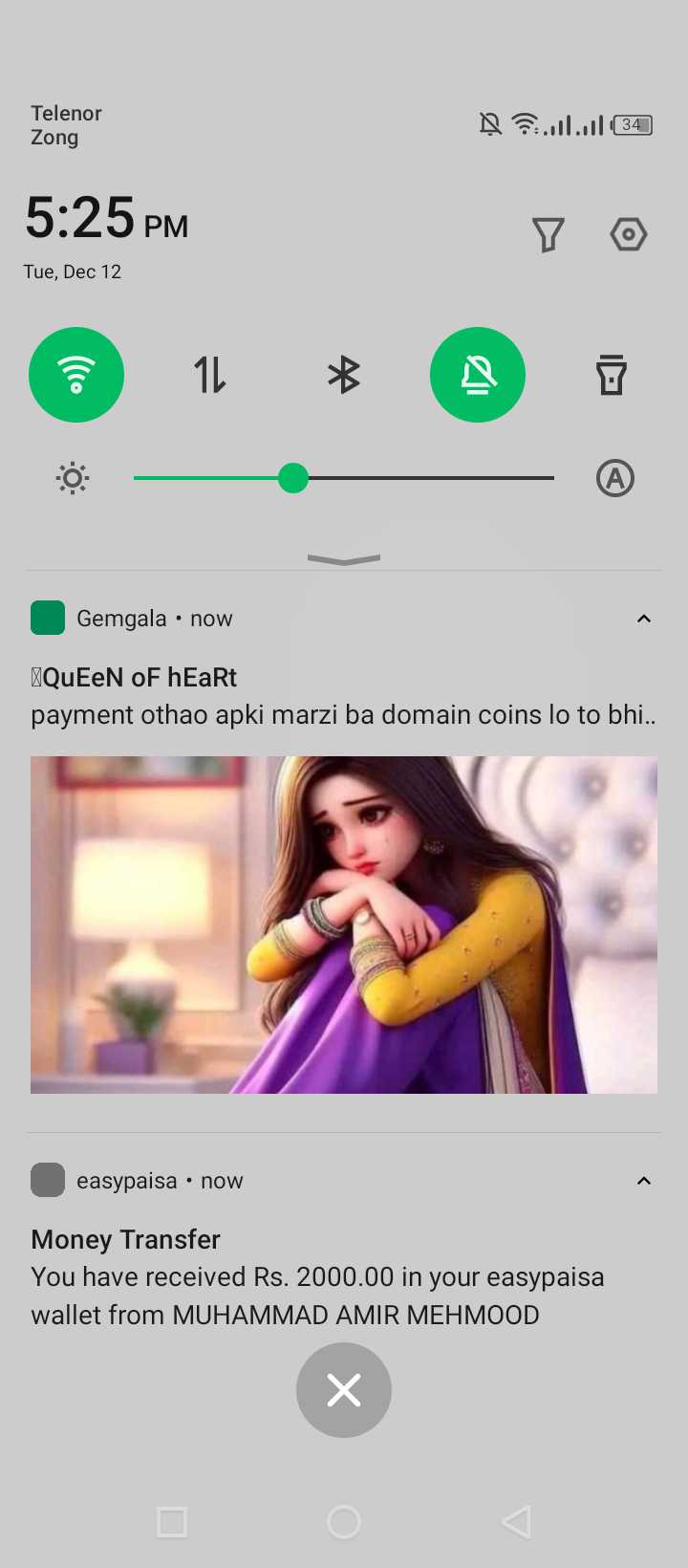This screenshot has width=688, height=1568.
Task: Collapse the Gemgala notification chevron
Action: (644, 619)
